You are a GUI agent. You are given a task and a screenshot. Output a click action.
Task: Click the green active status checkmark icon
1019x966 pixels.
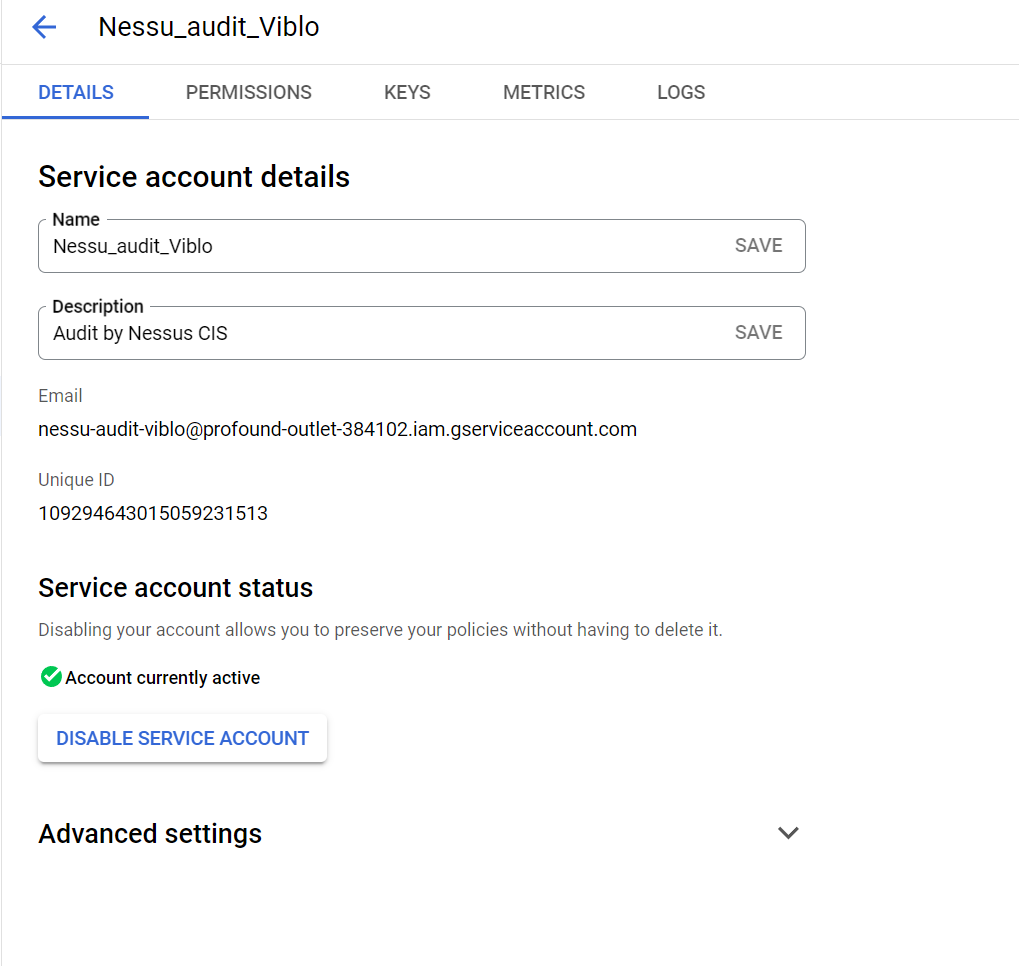click(x=51, y=677)
